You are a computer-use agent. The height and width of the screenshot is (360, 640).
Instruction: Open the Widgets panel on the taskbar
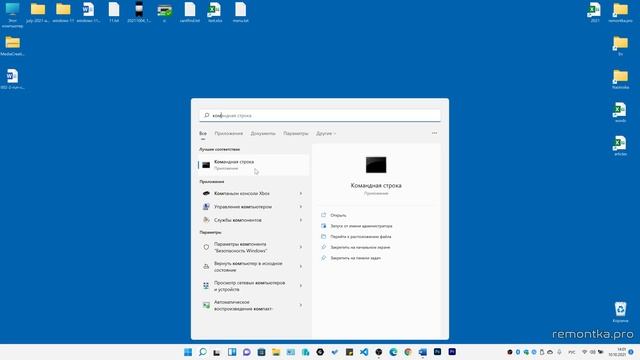click(x=232, y=352)
